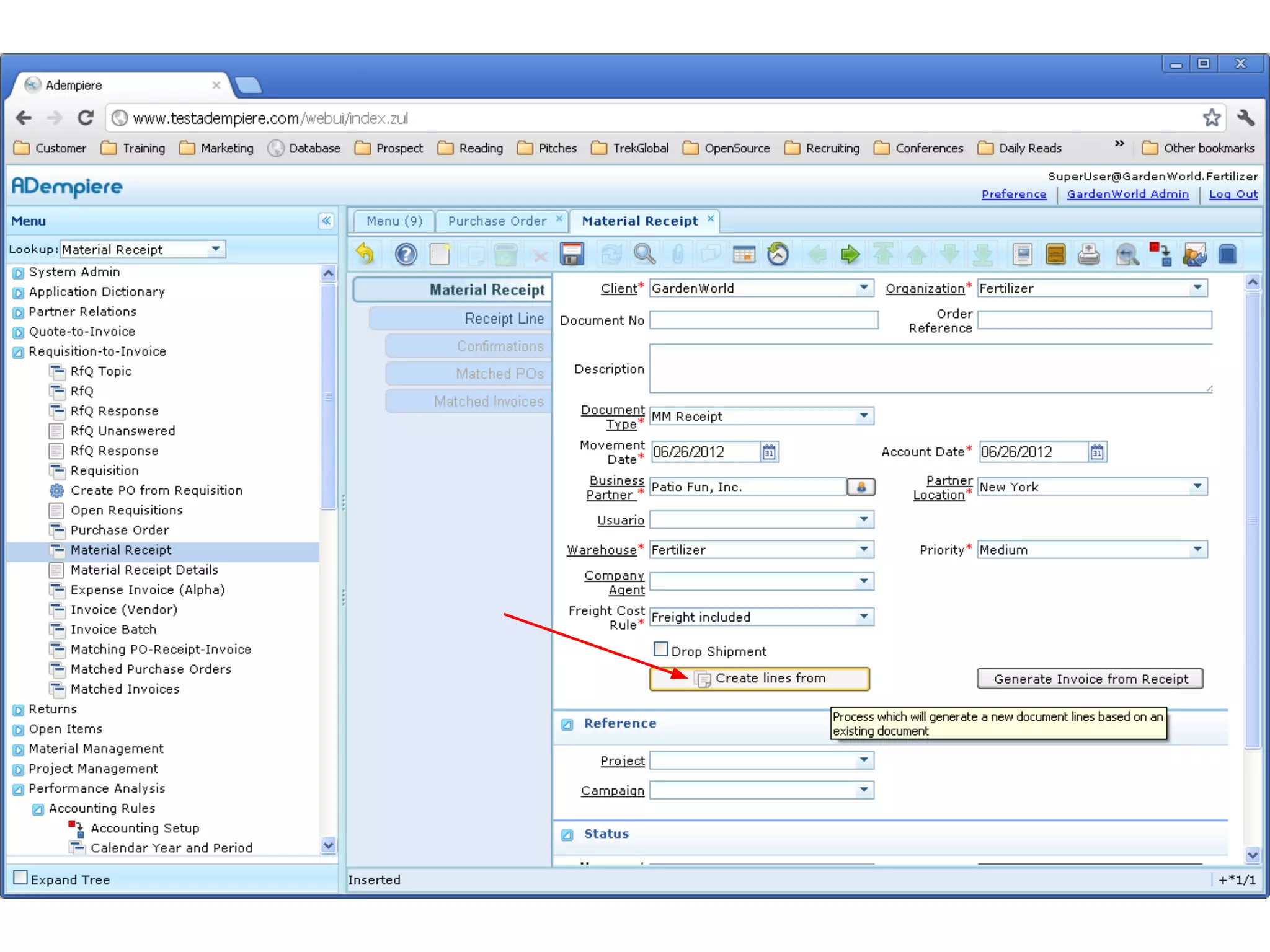Click the Report toolbar icon

(x=1022, y=254)
